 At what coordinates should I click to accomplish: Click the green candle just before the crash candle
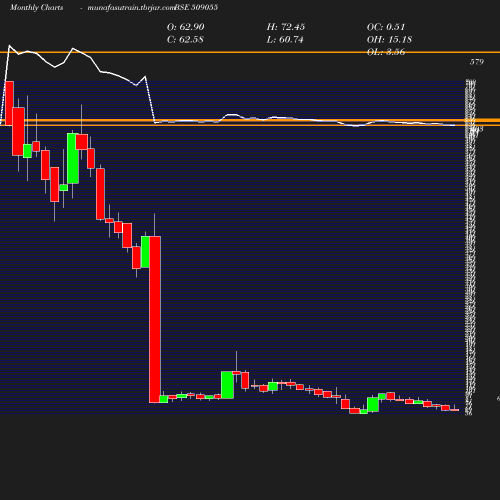coord(145,252)
